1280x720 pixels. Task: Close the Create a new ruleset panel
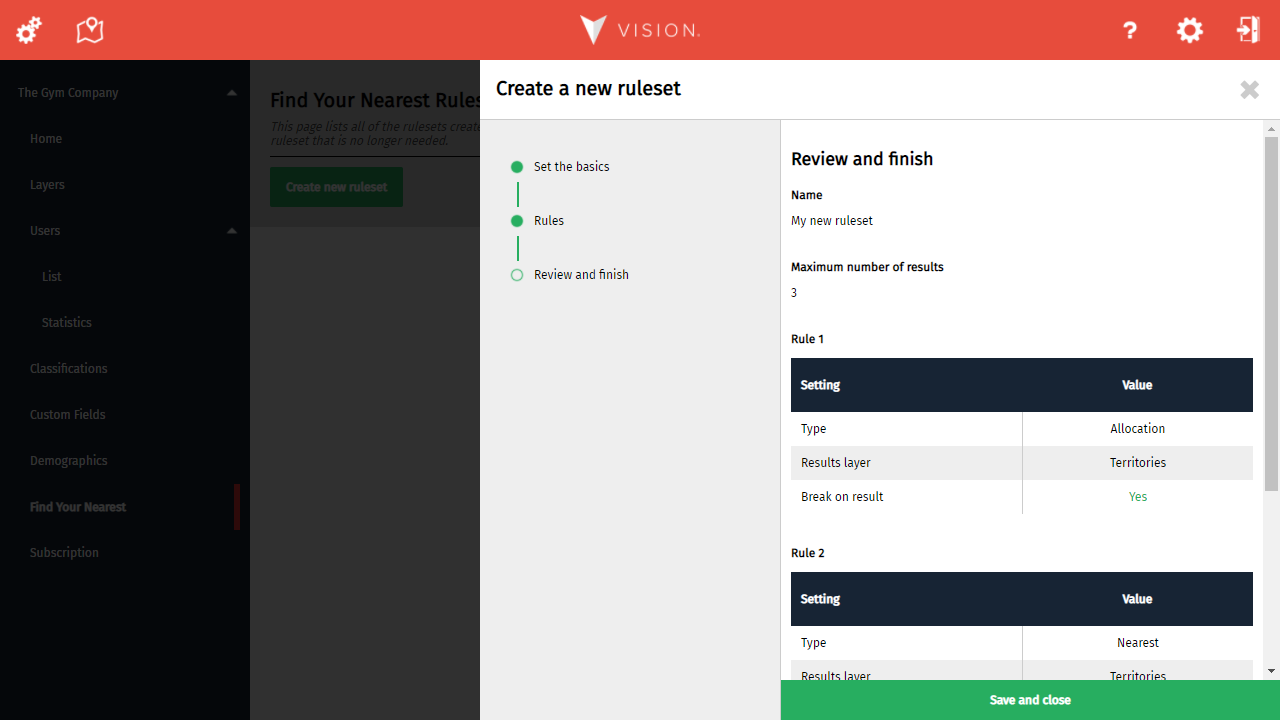pos(1249,90)
